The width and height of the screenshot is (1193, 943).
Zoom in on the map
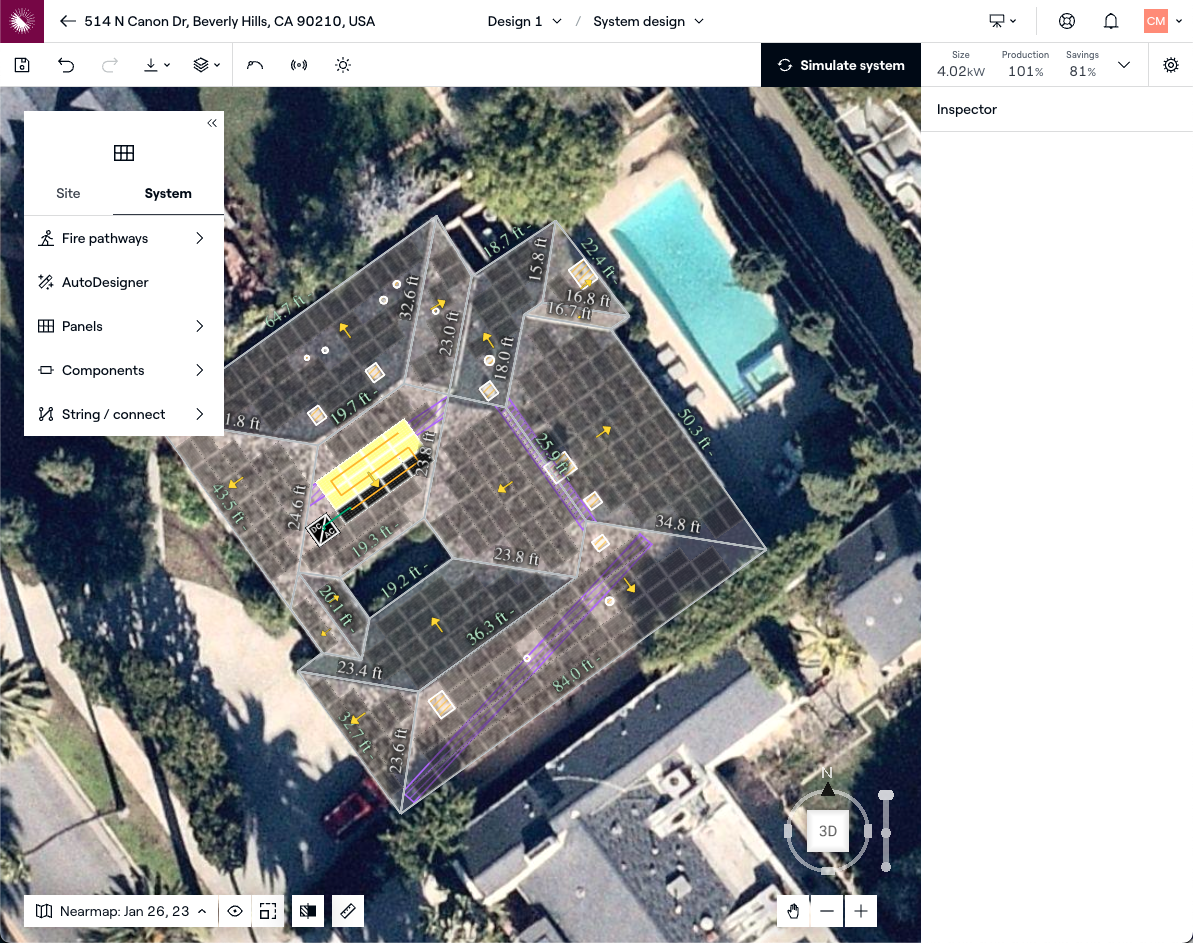tap(860, 911)
